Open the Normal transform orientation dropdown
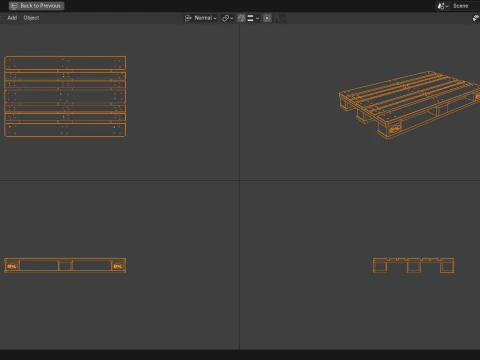This screenshot has height=360, width=480. coord(201,18)
